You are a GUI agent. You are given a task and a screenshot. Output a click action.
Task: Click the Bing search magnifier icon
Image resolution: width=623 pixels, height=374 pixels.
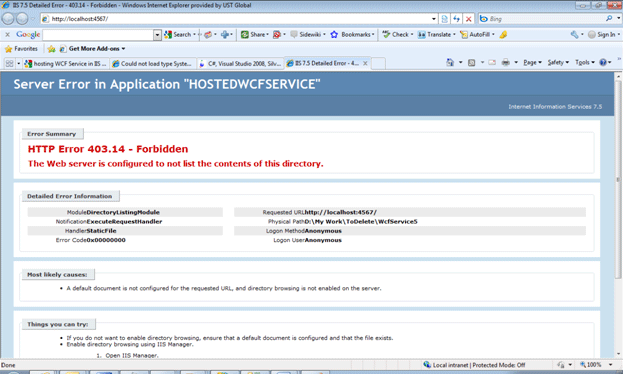pyautogui.click(x=609, y=18)
